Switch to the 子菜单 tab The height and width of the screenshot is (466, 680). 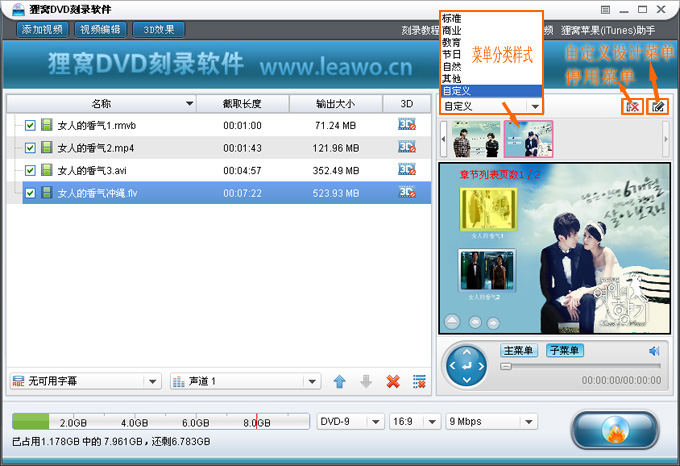(x=565, y=351)
